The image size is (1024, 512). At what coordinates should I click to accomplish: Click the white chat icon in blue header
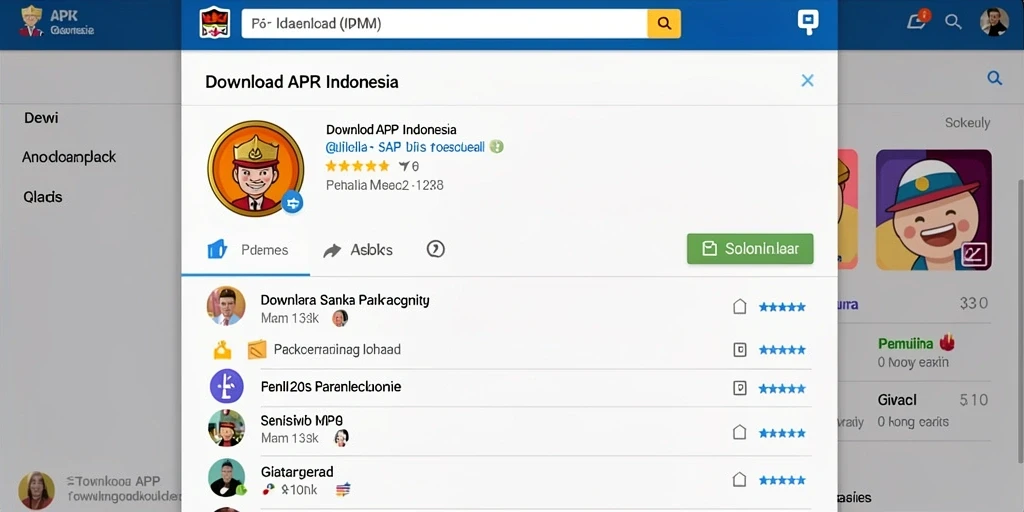click(x=808, y=22)
